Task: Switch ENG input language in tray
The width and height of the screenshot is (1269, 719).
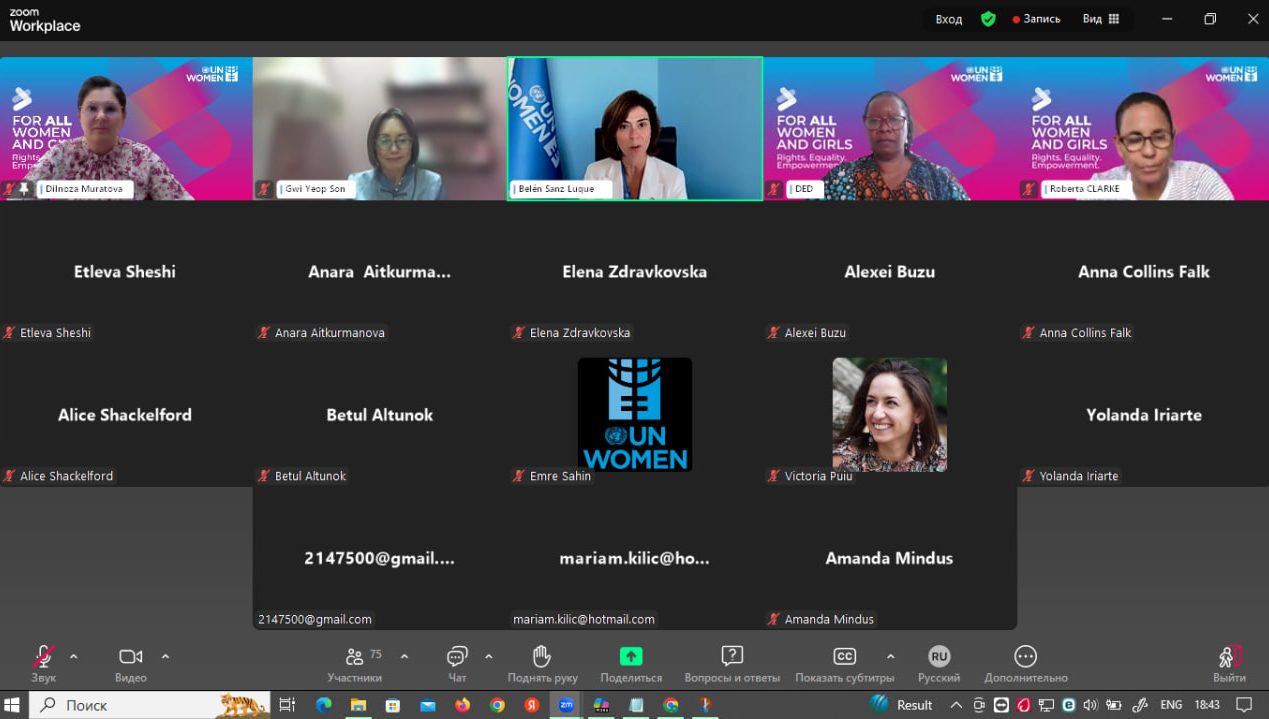Action: click(1171, 705)
